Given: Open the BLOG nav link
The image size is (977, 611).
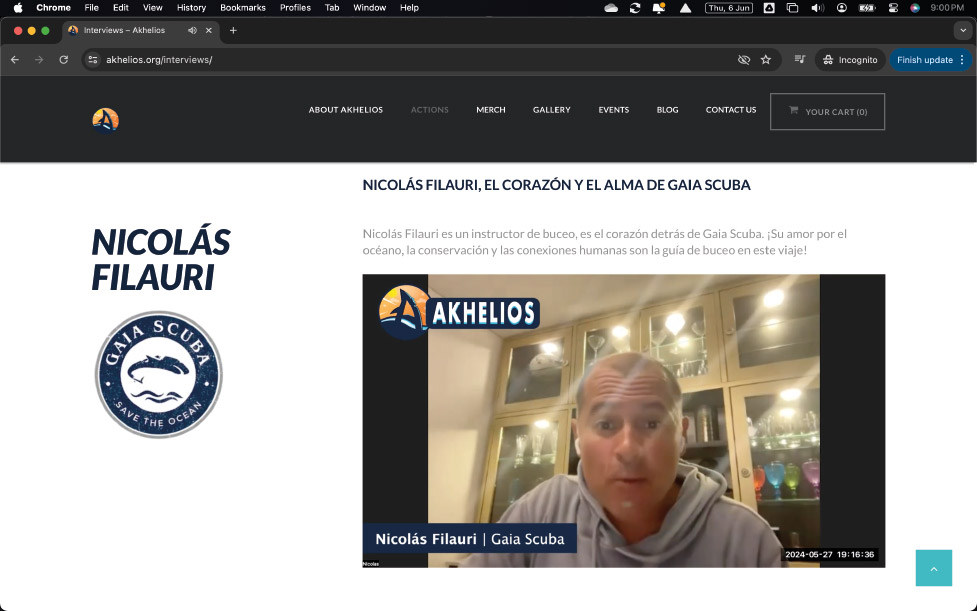Looking at the screenshot, I should pyautogui.click(x=667, y=110).
